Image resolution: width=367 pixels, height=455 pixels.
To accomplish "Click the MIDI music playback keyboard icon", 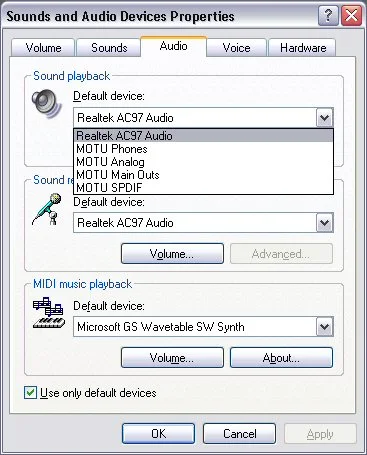I will (x=49, y=313).
